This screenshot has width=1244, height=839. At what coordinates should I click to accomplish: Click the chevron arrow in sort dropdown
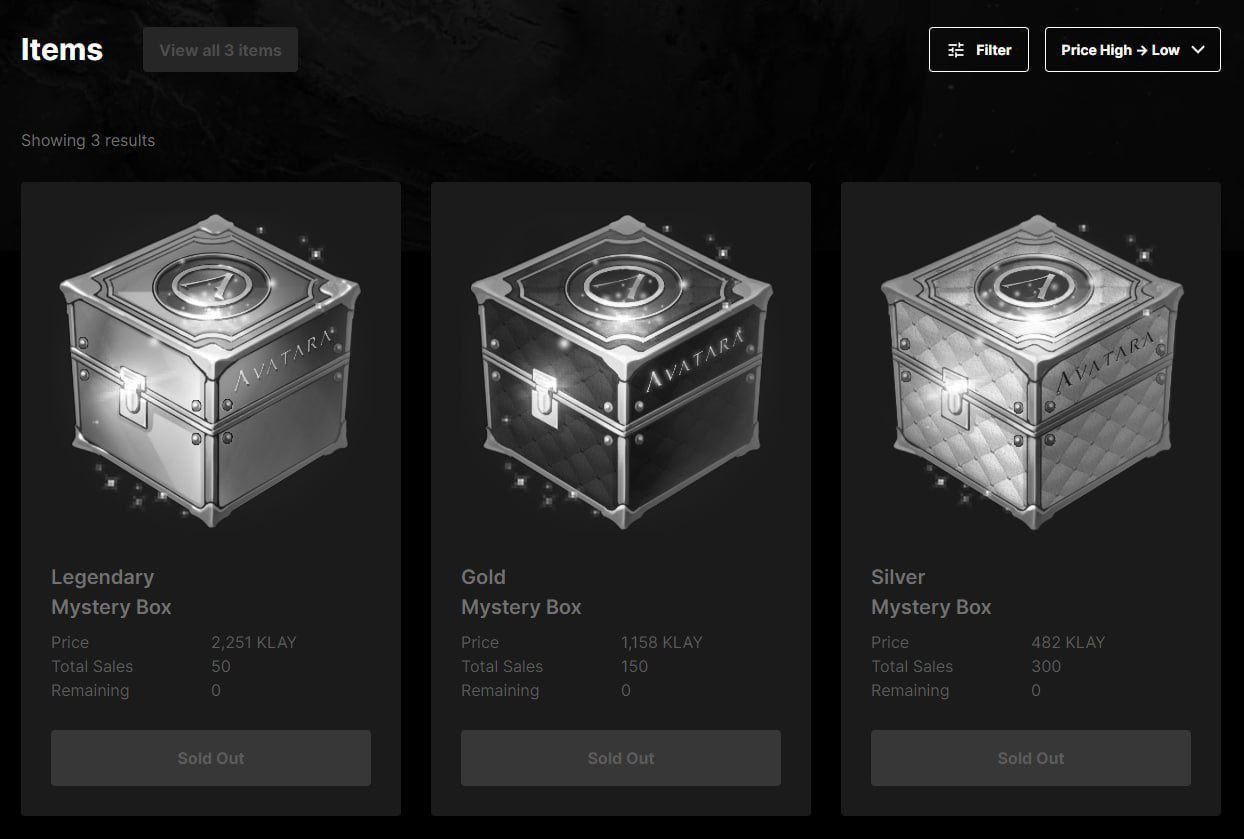[1198, 50]
